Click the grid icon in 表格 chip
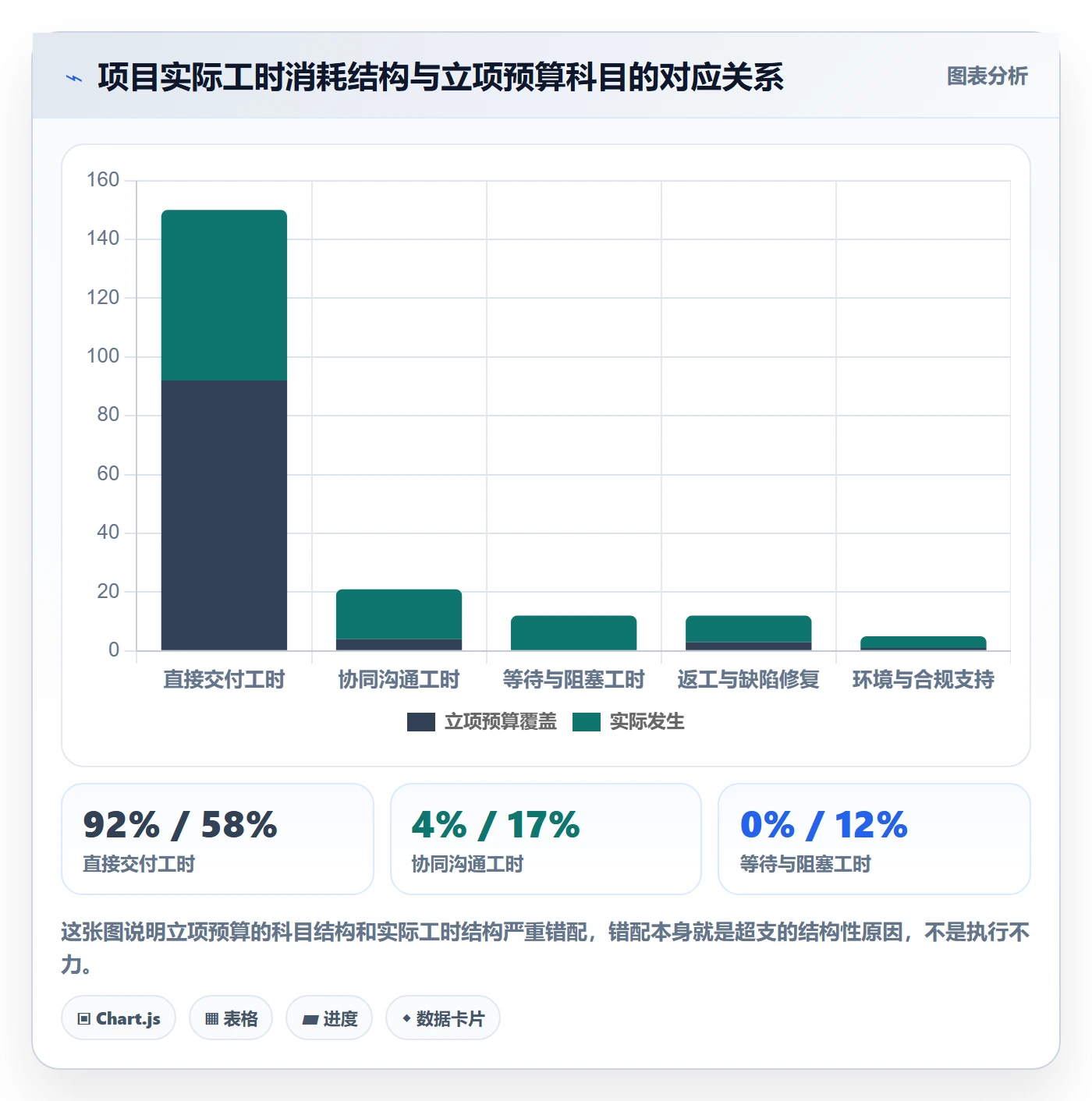Viewport: 1092px width, 1101px height. pos(211,1019)
